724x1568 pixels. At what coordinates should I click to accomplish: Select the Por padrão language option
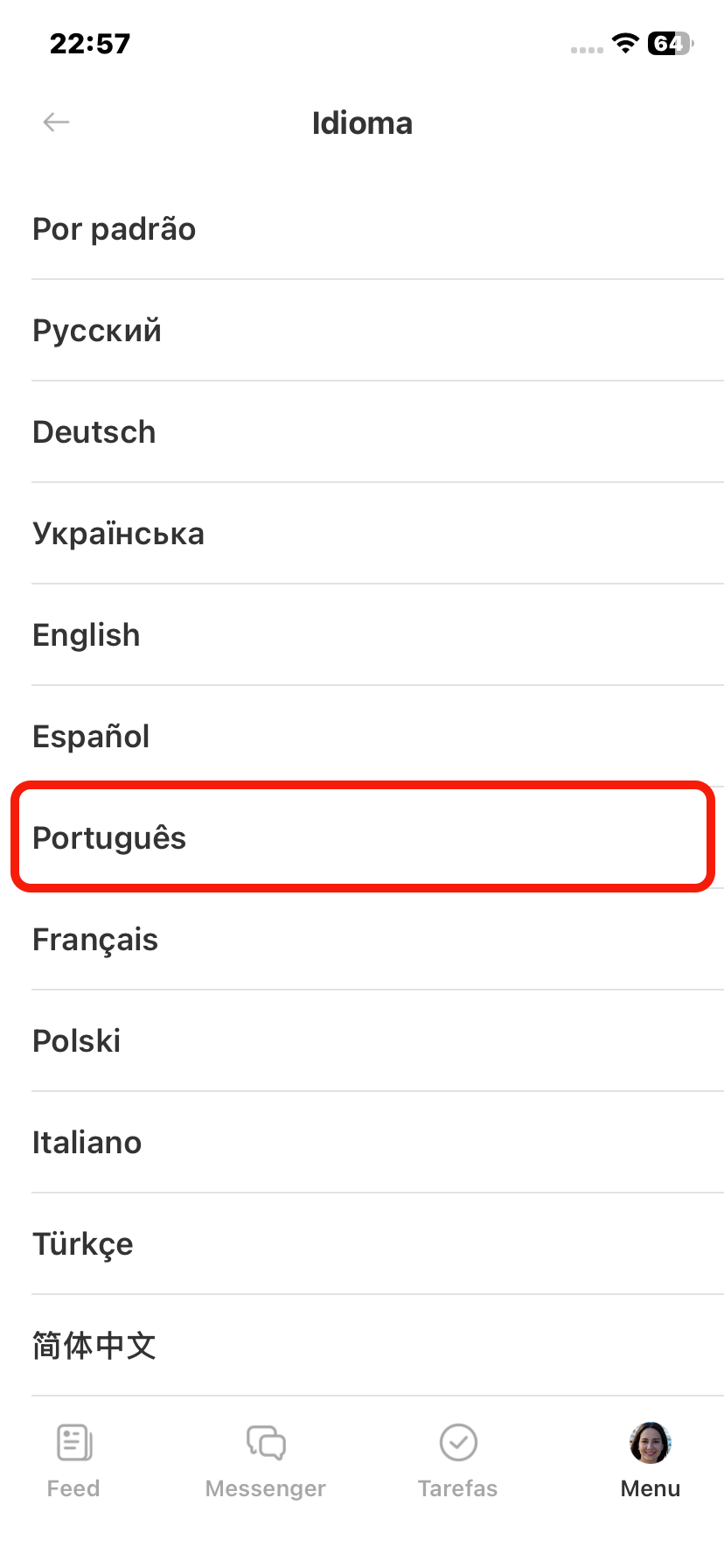pyautogui.click(x=114, y=229)
